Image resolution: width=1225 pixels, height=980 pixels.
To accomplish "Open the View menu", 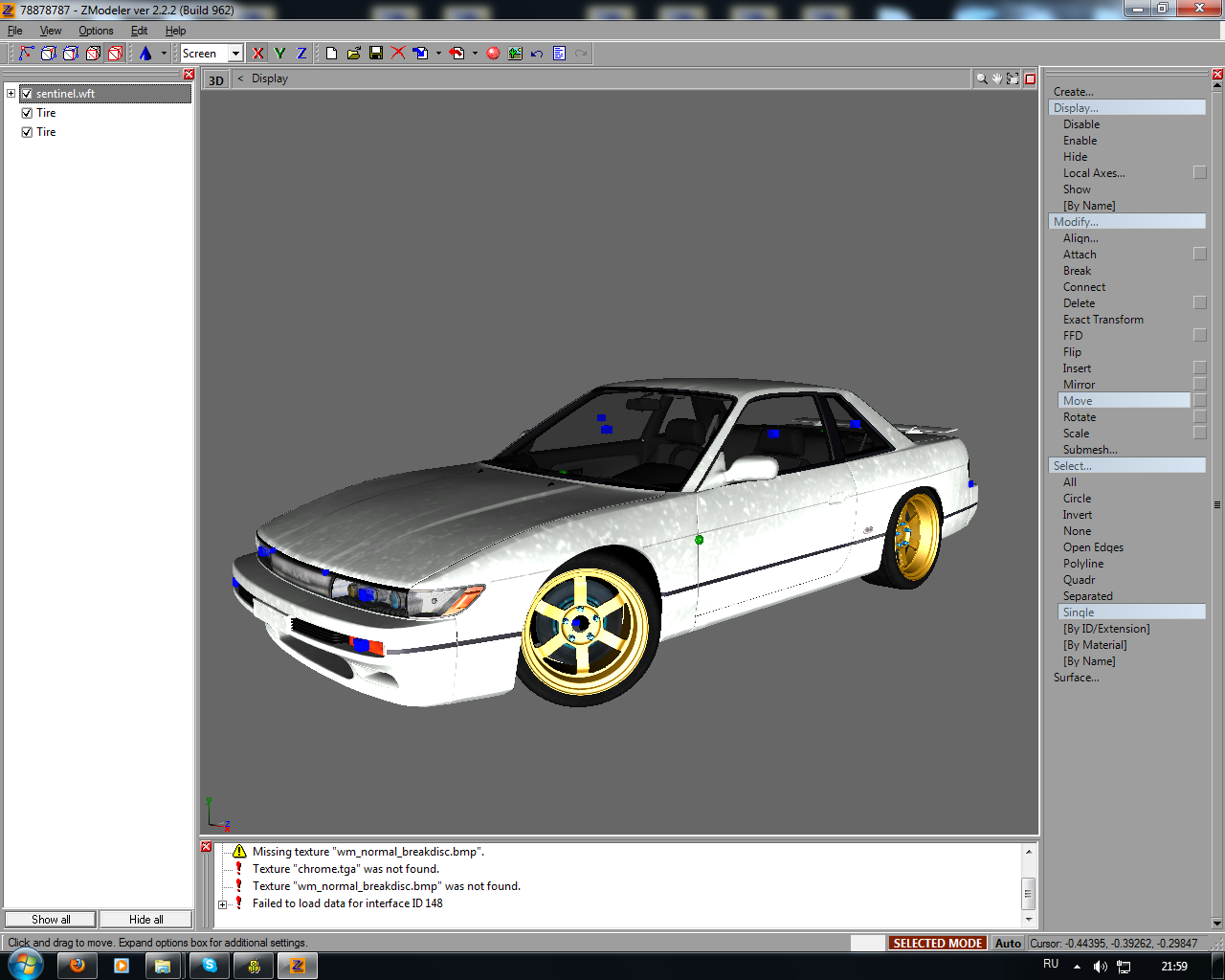I will 51,31.
